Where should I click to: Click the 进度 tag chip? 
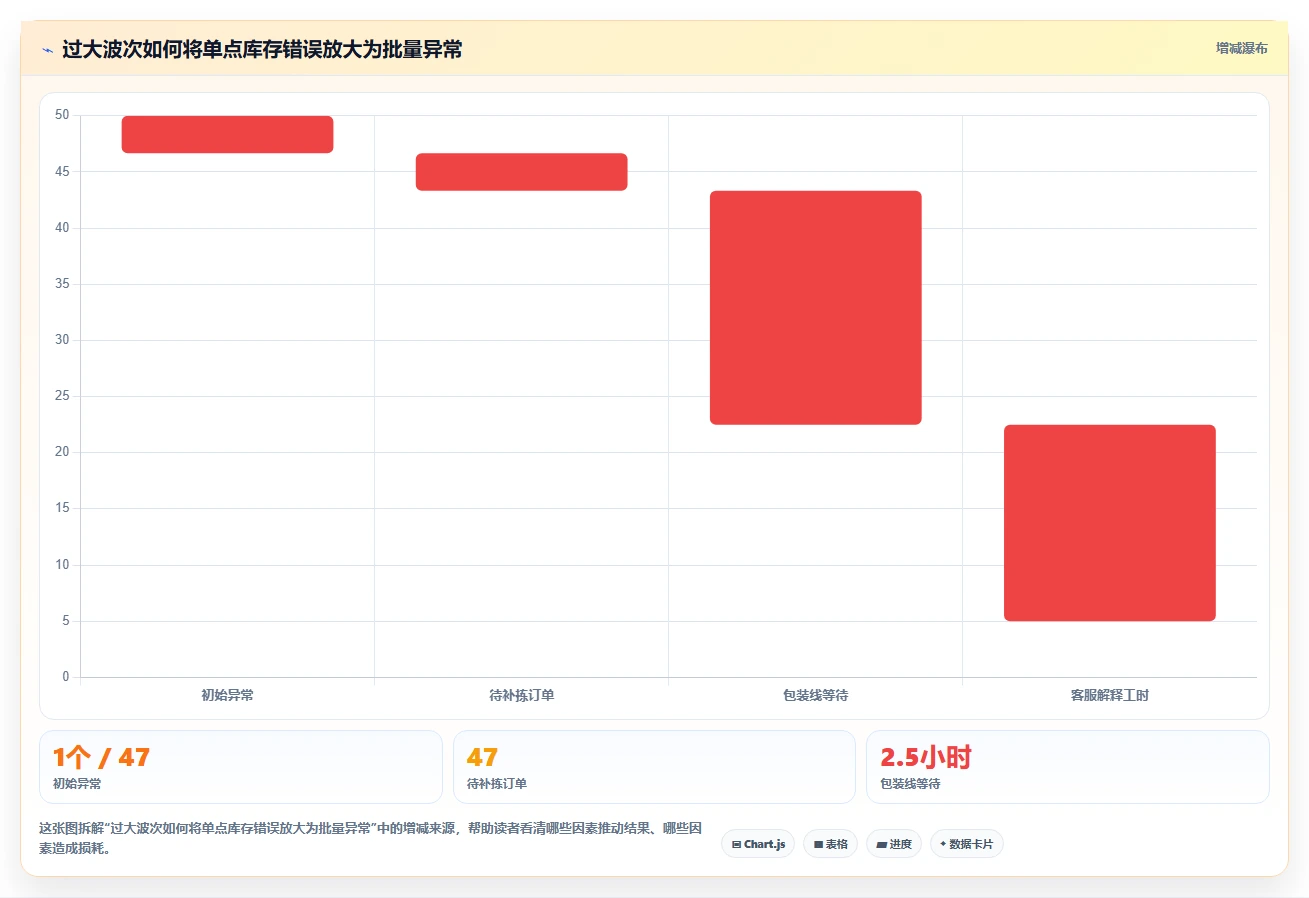click(894, 844)
